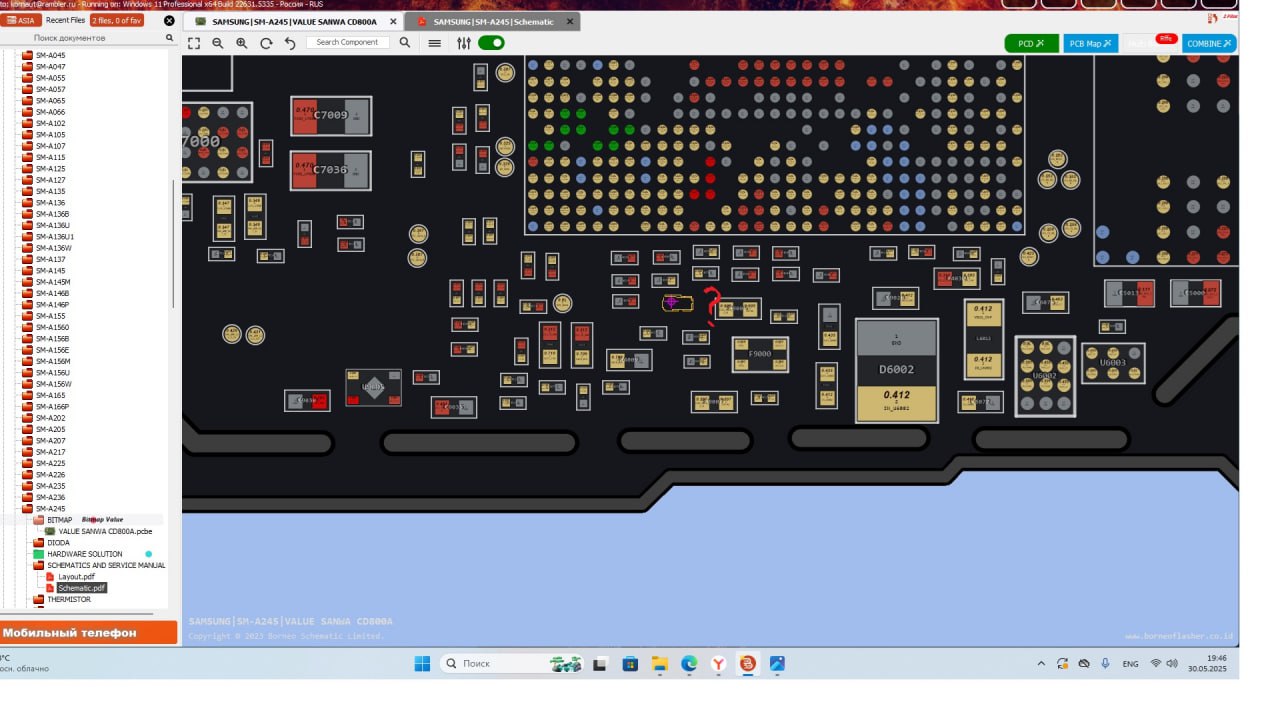The height and width of the screenshot is (720, 1280).
Task: Zoom in the PCB view
Action: [242, 43]
